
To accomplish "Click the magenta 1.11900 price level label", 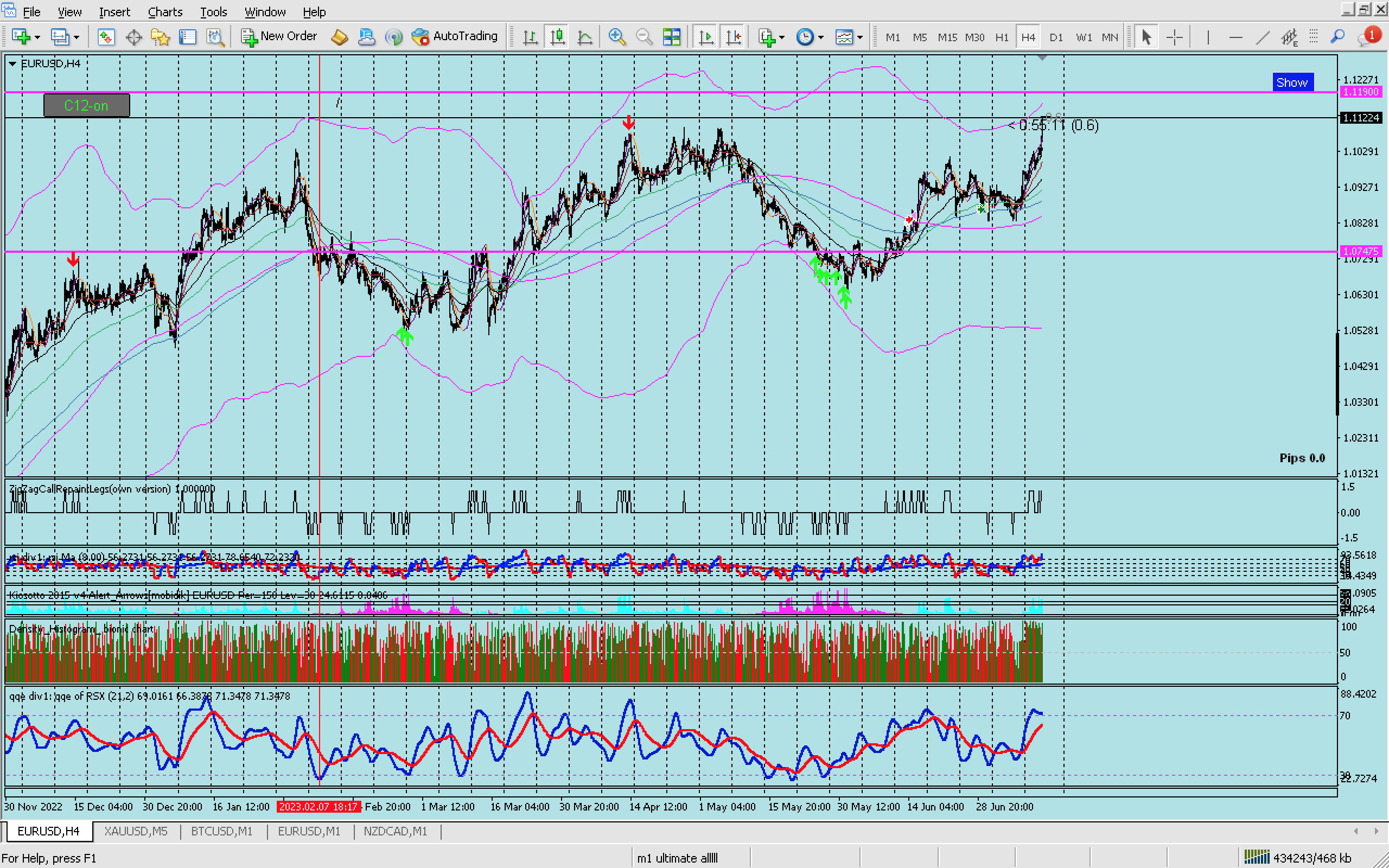I will click(1360, 92).
